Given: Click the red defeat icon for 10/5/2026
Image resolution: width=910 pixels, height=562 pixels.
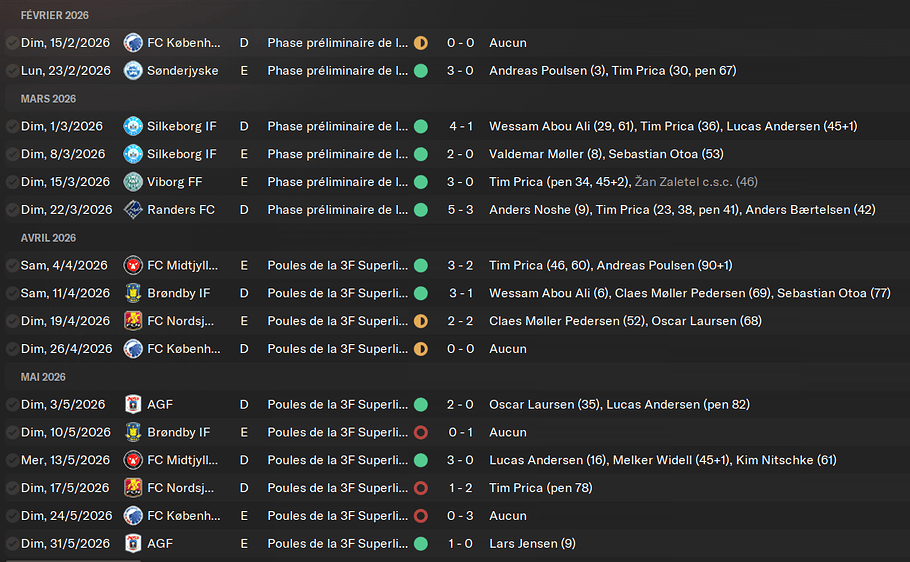Looking at the screenshot, I should click(421, 433).
